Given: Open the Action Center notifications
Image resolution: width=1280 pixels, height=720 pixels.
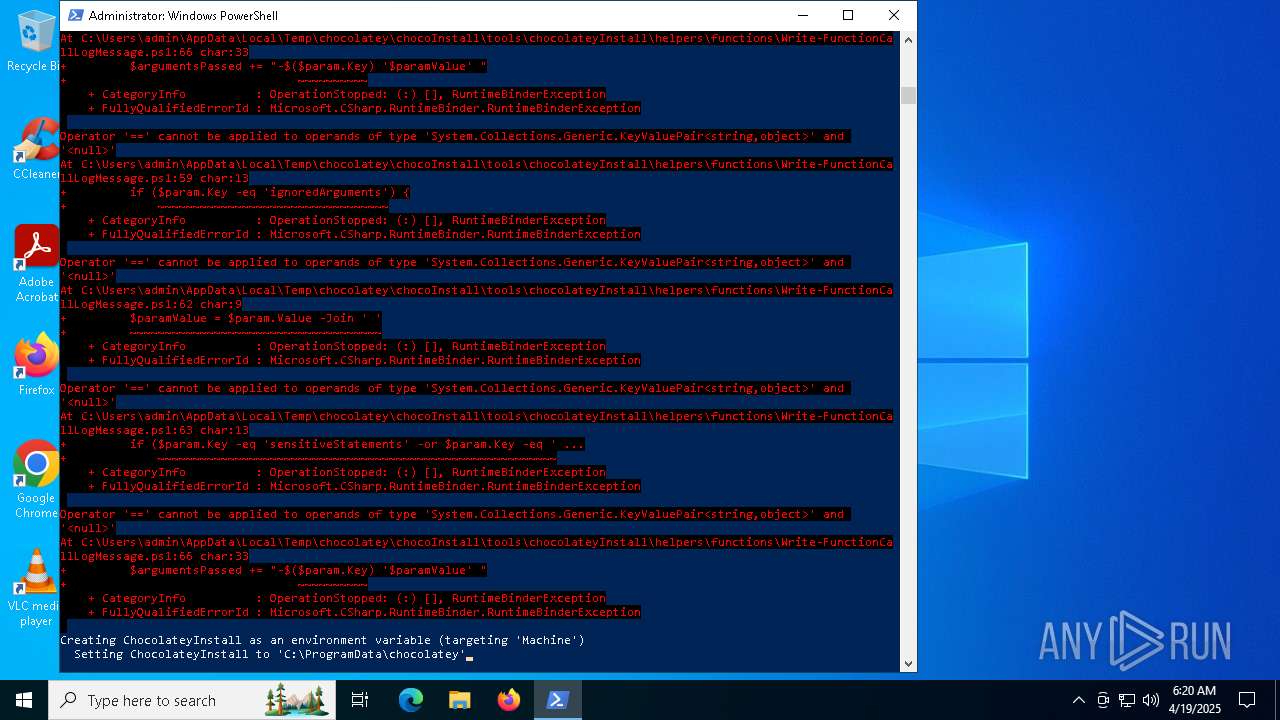Looking at the screenshot, I should (x=1247, y=700).
